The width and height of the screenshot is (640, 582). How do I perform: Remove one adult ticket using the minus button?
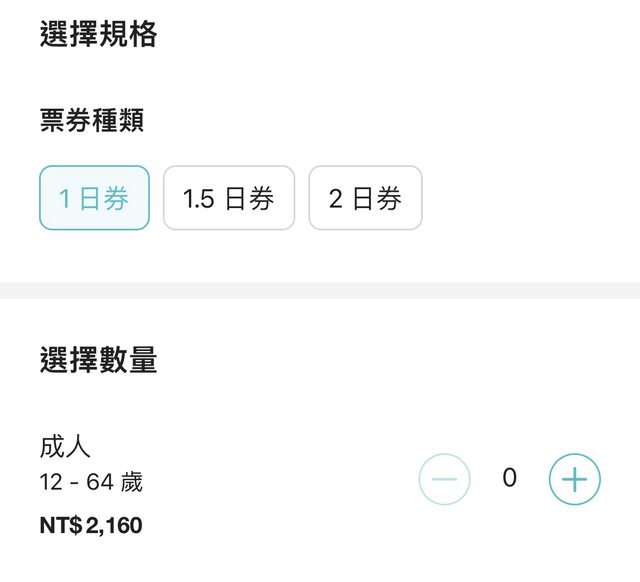[x=444, y=480]
